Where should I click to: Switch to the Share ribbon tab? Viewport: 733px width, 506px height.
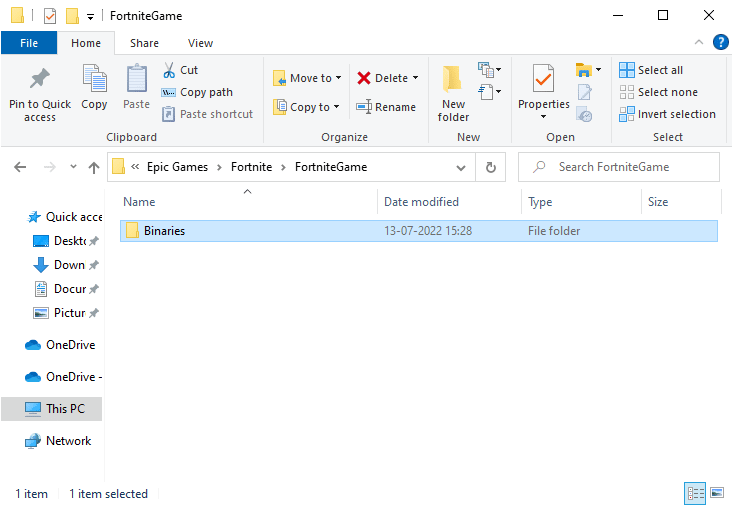click(x=144, y=43)
